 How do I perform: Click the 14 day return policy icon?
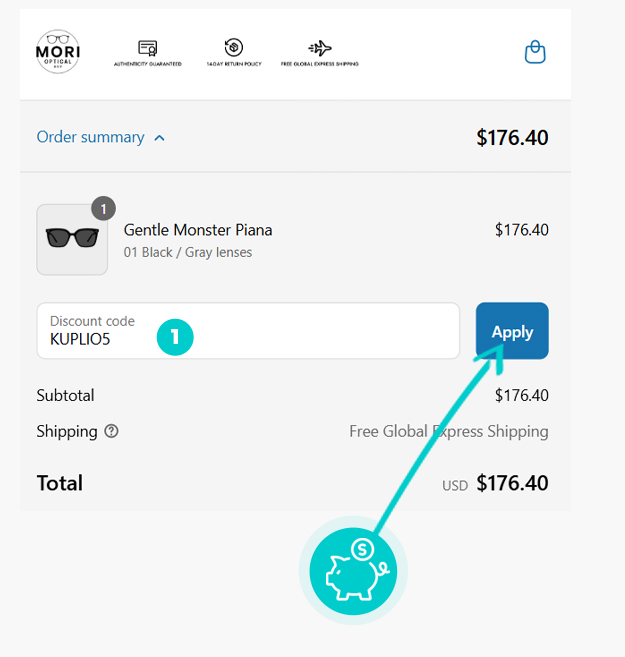pos(233,48)
